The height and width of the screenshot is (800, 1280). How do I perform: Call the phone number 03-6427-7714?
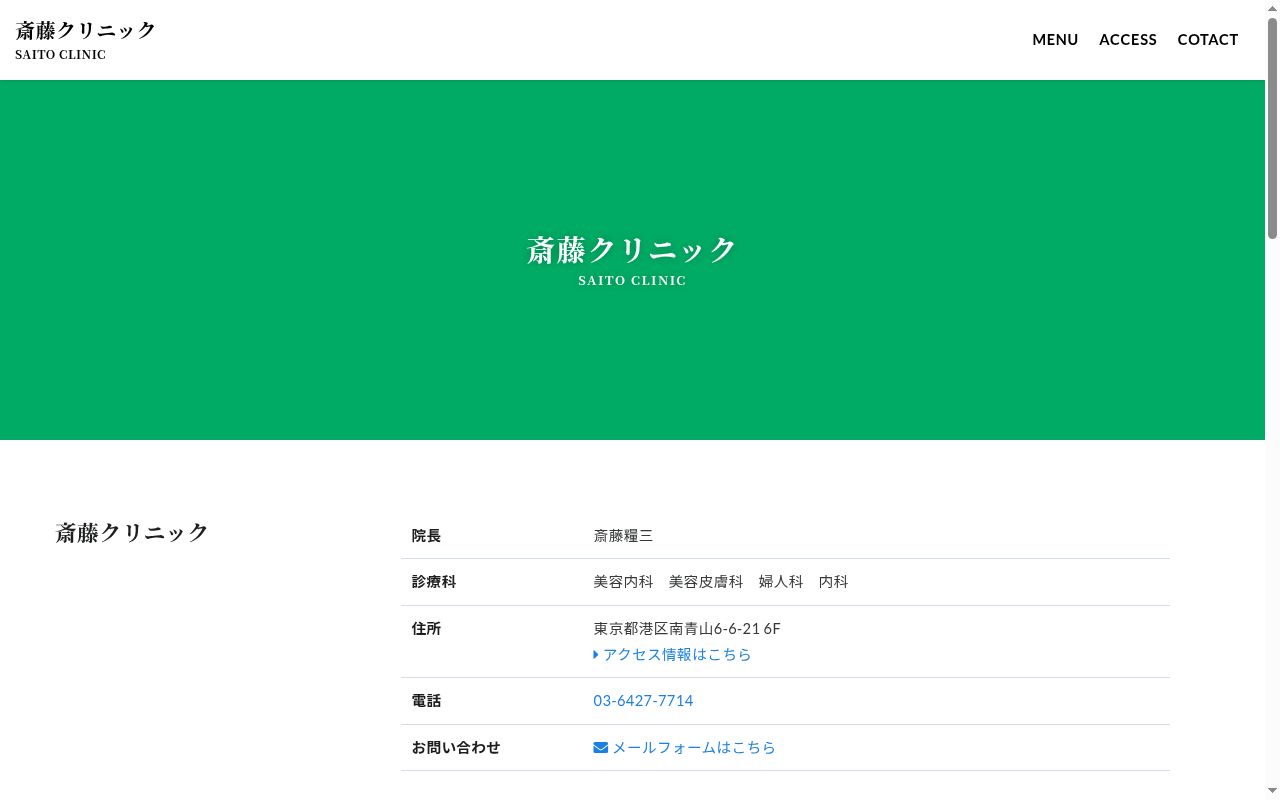click(643, 701)
